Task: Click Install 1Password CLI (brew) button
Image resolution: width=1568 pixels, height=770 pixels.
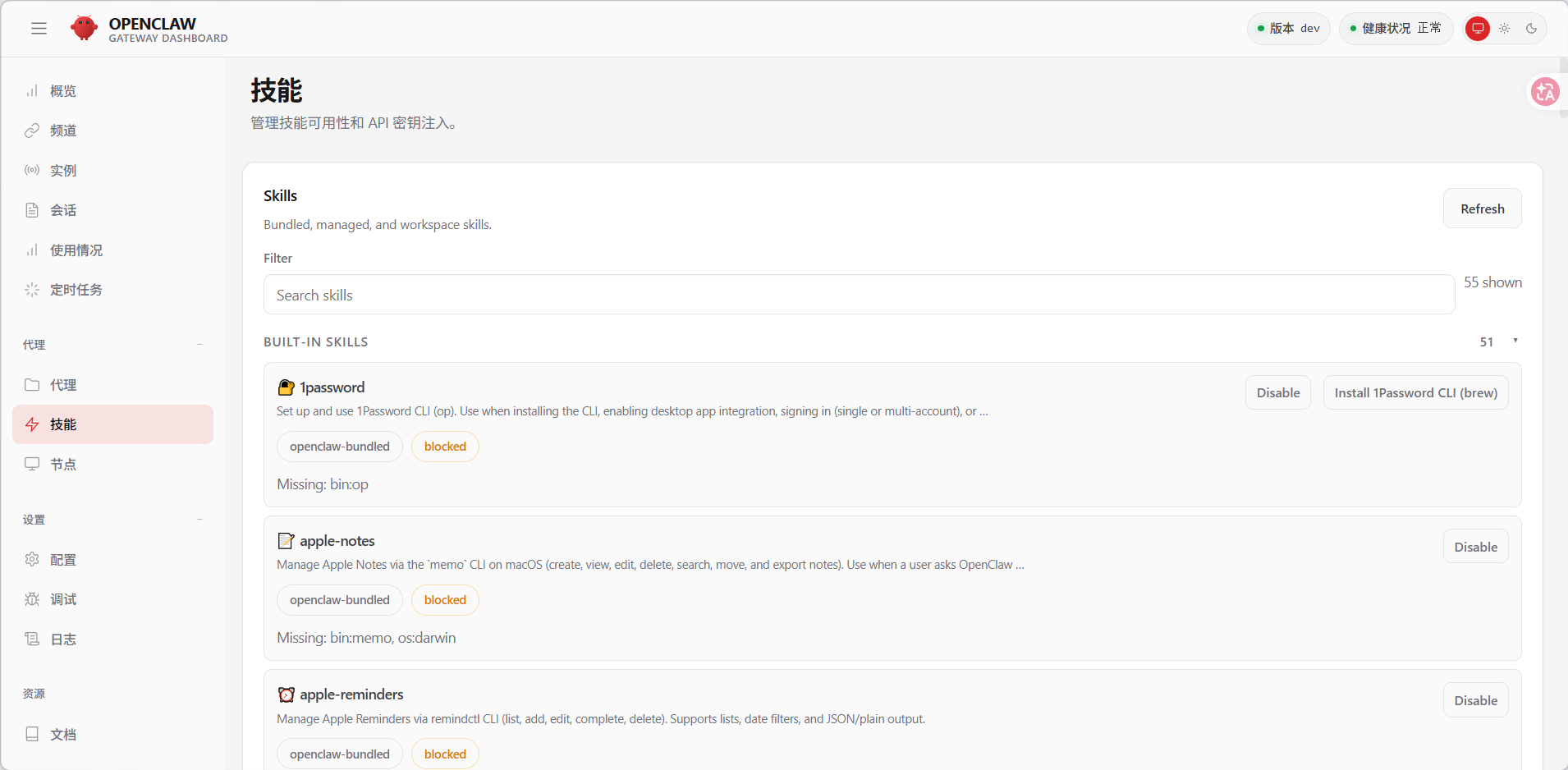Action: pos(1415,393)
